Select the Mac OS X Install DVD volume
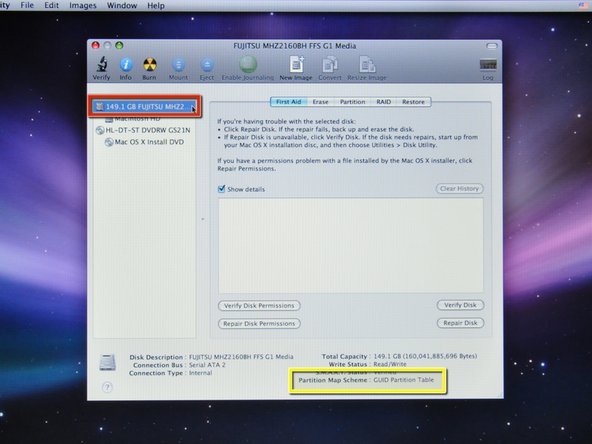 pyautogui.click(x=145, y=142)
